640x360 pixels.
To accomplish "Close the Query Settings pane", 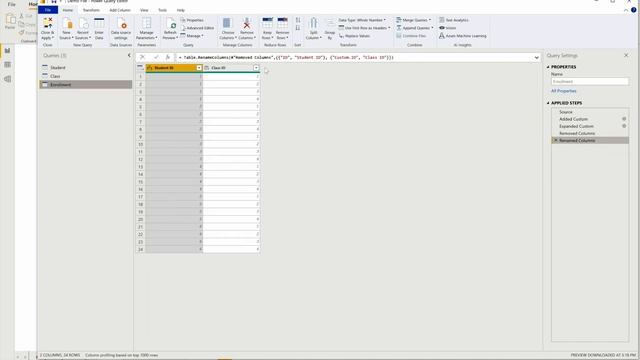I will pyautogui.click(x=626, y=55).
